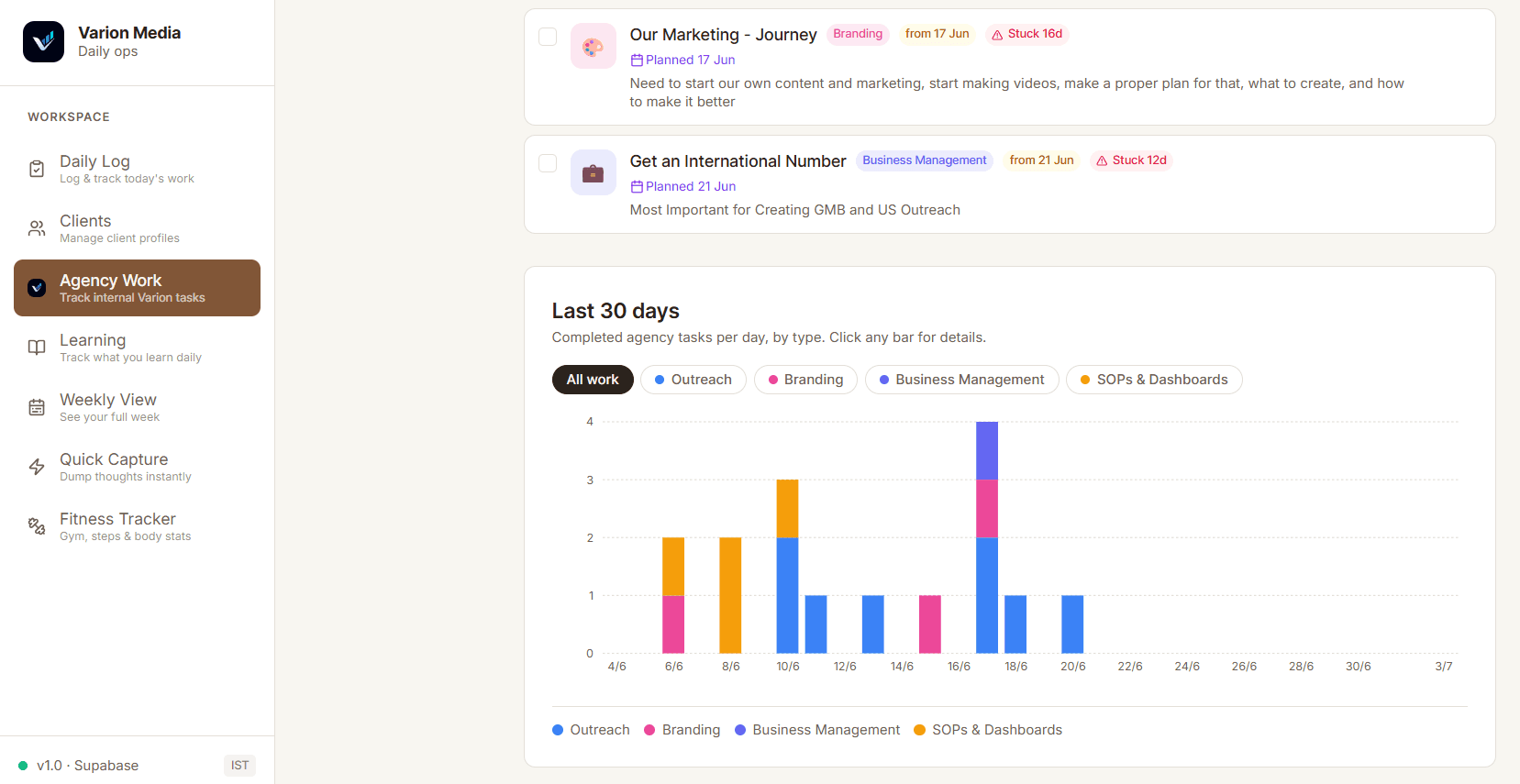Click the Business Management tag on the task

(925, 160)
